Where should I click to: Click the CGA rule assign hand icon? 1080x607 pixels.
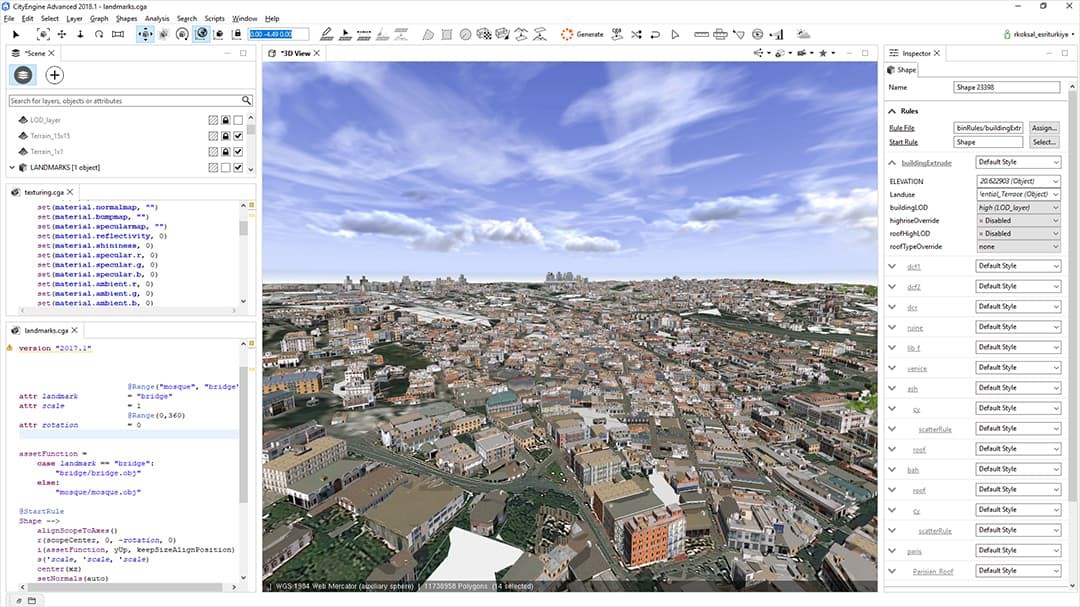click(x=617, y=34)
